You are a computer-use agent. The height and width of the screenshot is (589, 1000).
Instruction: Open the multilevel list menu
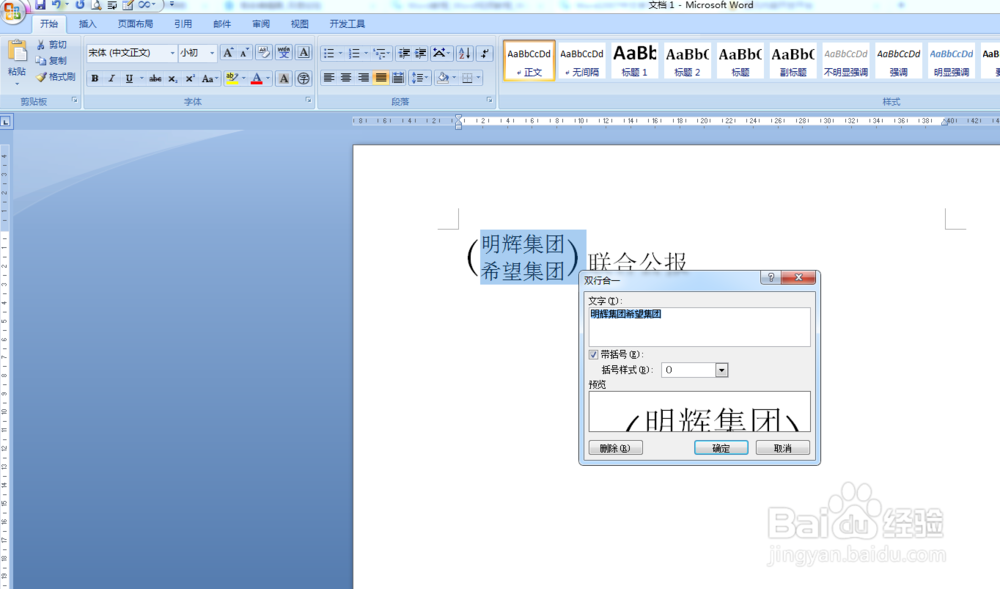tap(381, 53)
